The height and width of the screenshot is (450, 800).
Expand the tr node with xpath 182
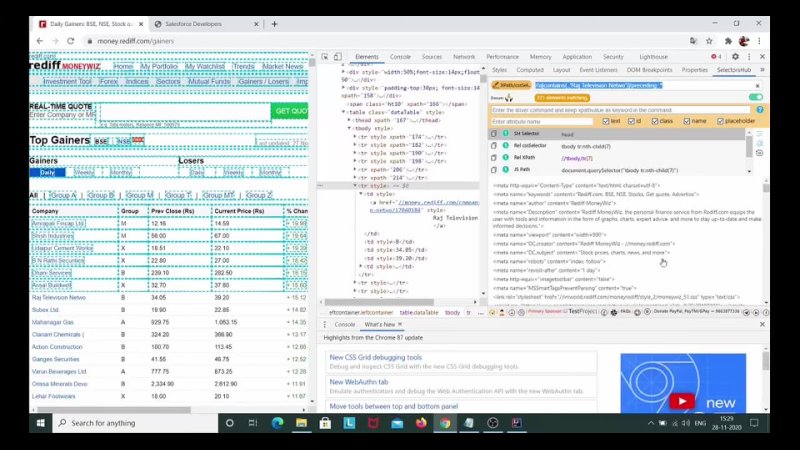[x=355, y=145]
